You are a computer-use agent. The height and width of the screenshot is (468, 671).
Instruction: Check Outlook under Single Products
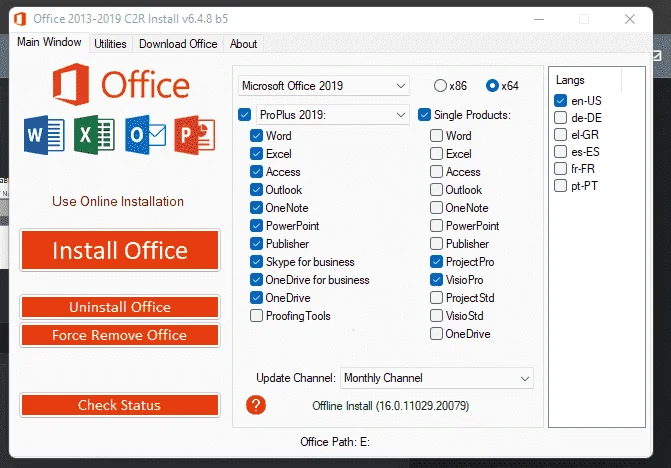coord(436,190)
